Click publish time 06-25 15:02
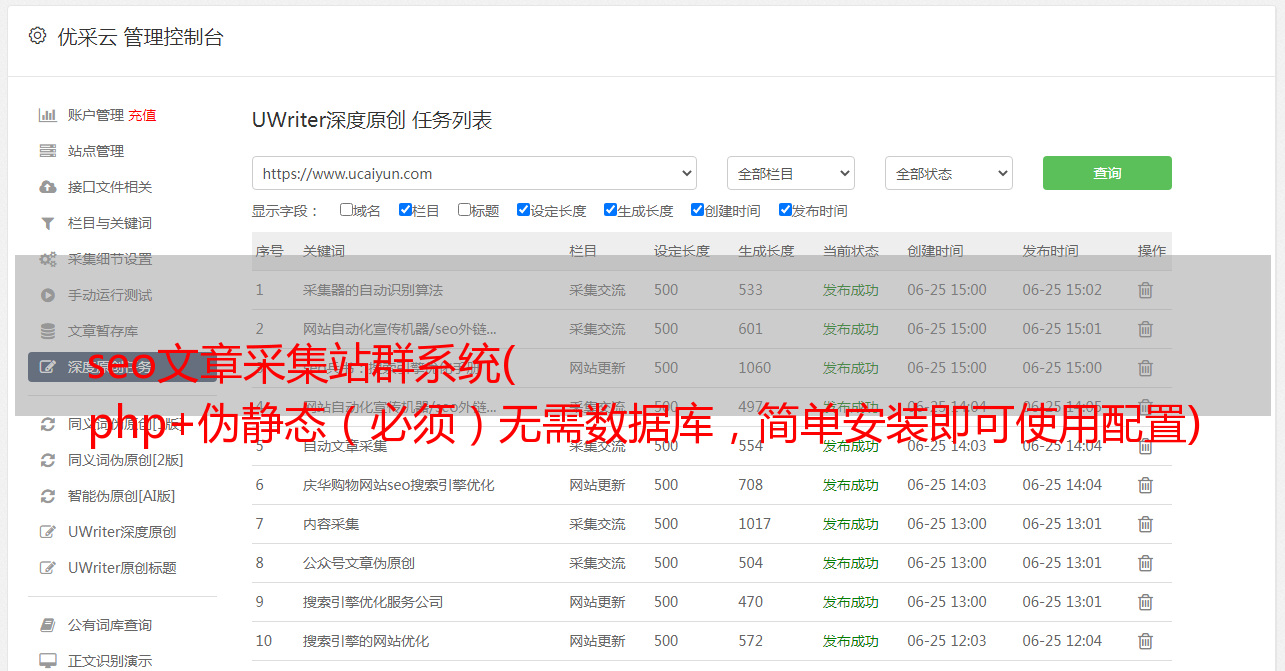This screenshot has height=671, width=1285. pos(1062,290)
